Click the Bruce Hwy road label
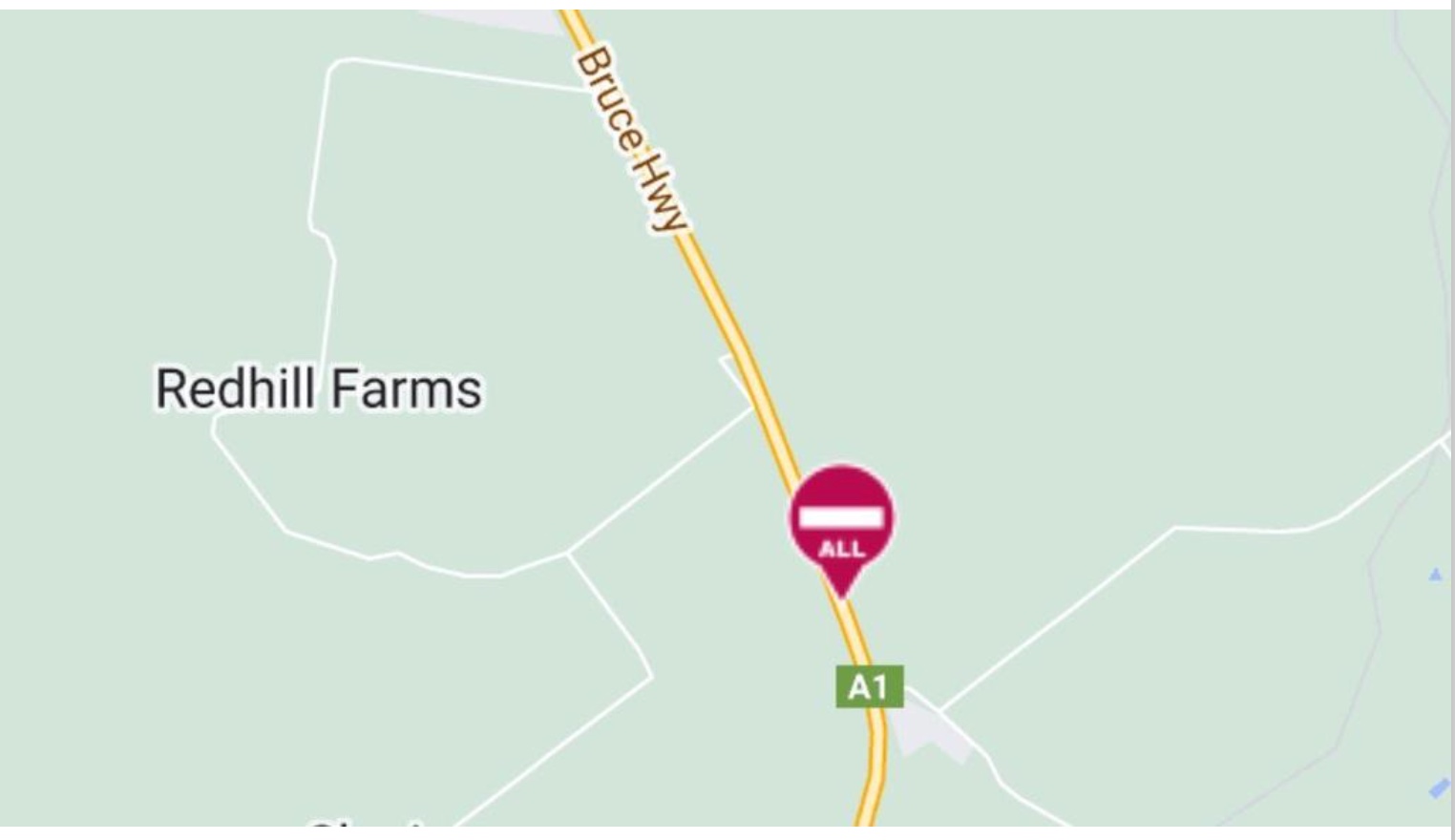Image resolution: width=1455 pixels, height=840 pixels. click(631, 139)
